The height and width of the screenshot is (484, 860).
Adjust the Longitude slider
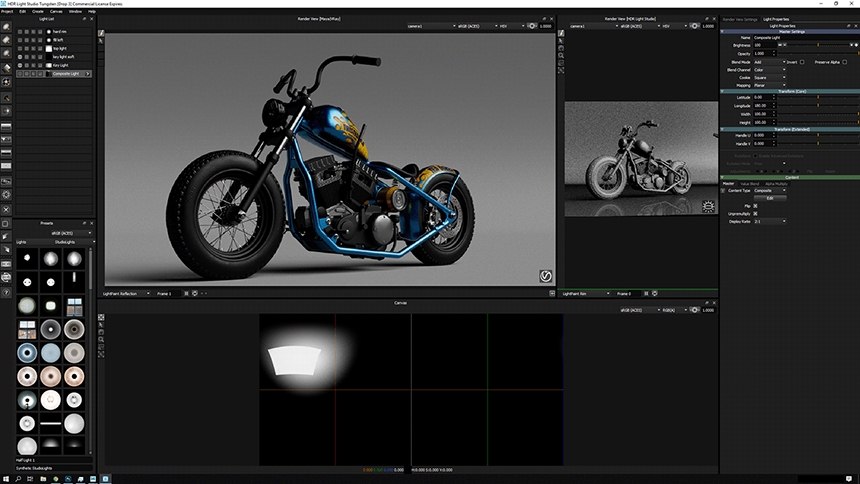[x=818, y=105]
